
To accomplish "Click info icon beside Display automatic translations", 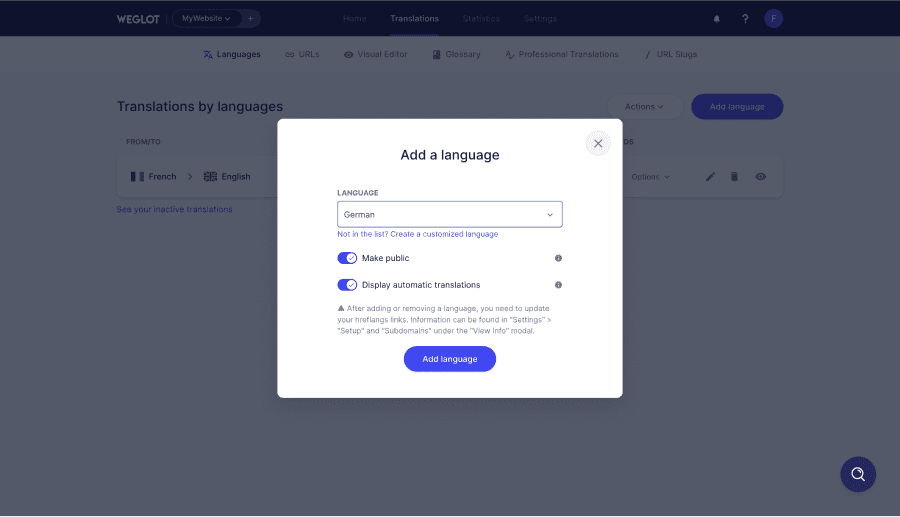I will [558, 285].
